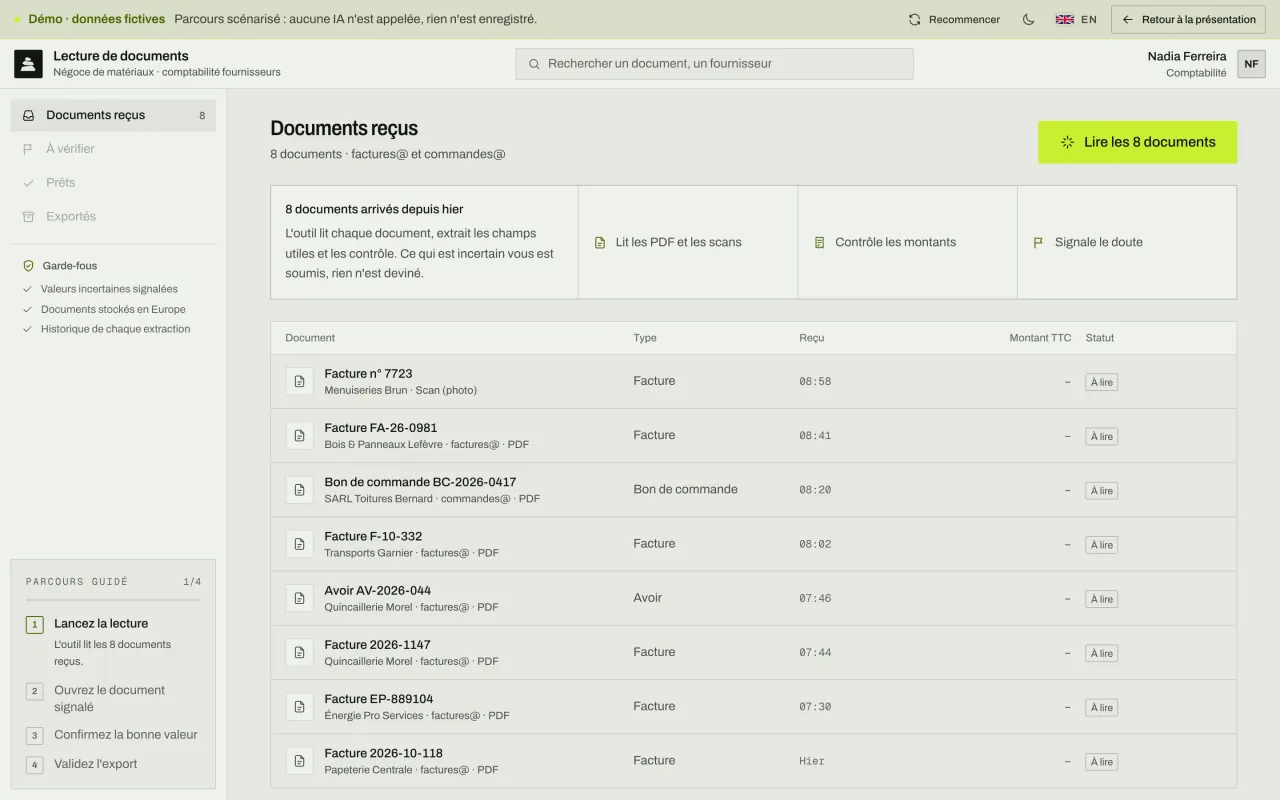This screenshot has width=1280, height=800.
Task: Click document icon for Bon de commande BC-2026-0417
Action: click(x=299, y=490)
